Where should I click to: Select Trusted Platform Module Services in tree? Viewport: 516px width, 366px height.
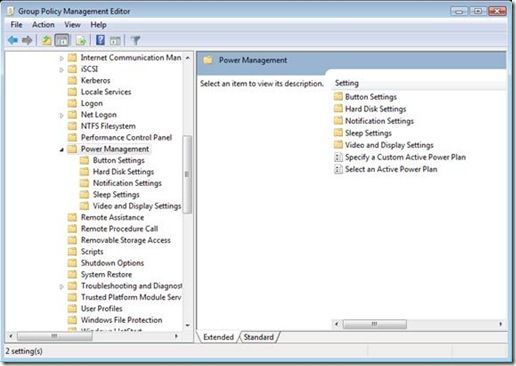[x=131, y=297]
